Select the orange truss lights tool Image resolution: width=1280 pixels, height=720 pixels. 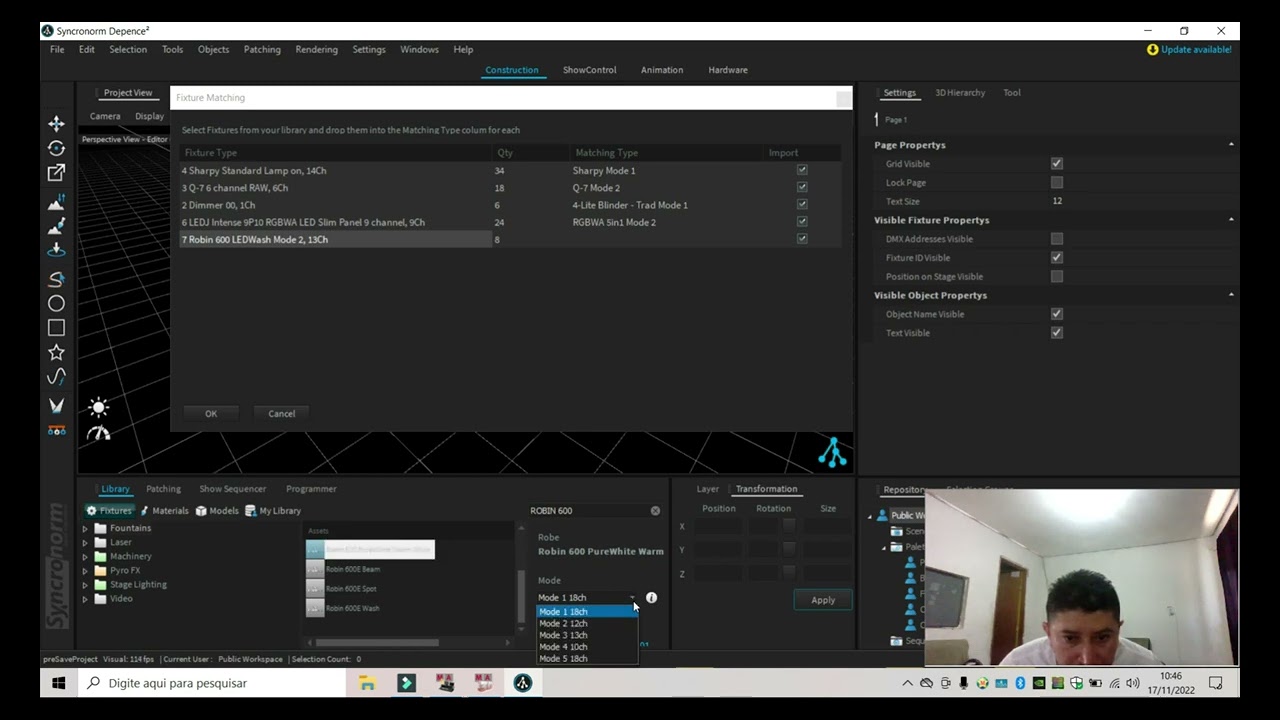click(x=56, y=430)
